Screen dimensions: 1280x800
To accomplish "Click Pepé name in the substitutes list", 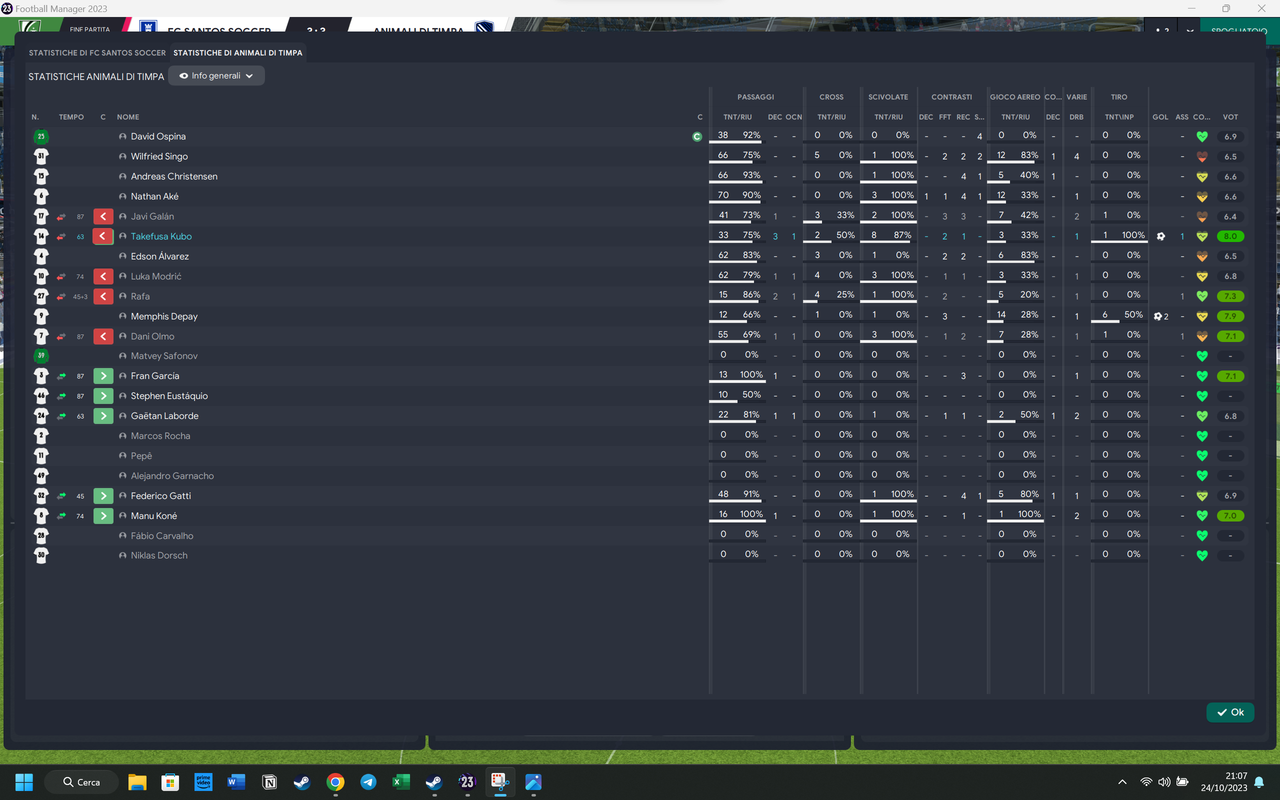I will tap(141, 456).
